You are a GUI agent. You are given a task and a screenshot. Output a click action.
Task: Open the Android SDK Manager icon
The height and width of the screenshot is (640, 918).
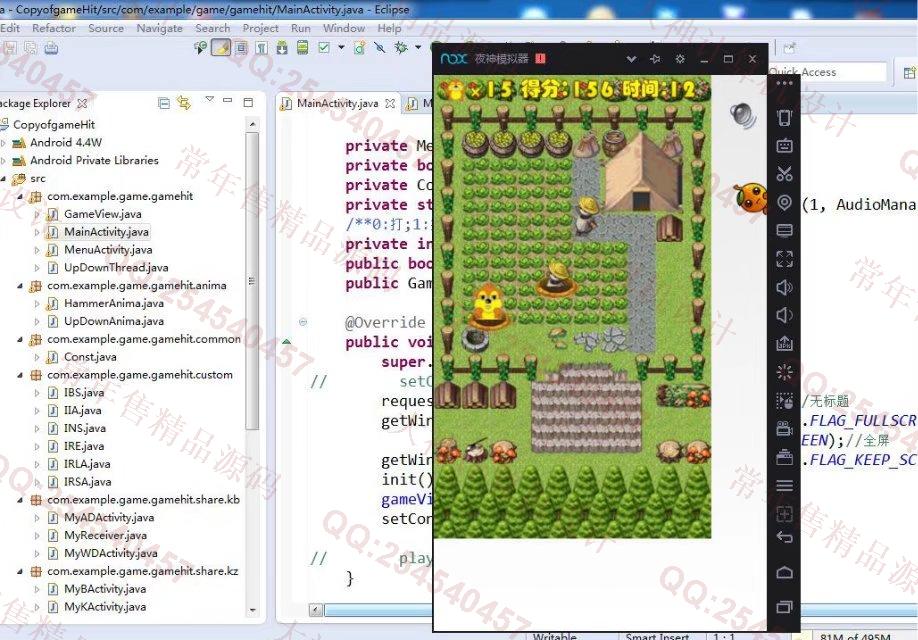point(282,48)
